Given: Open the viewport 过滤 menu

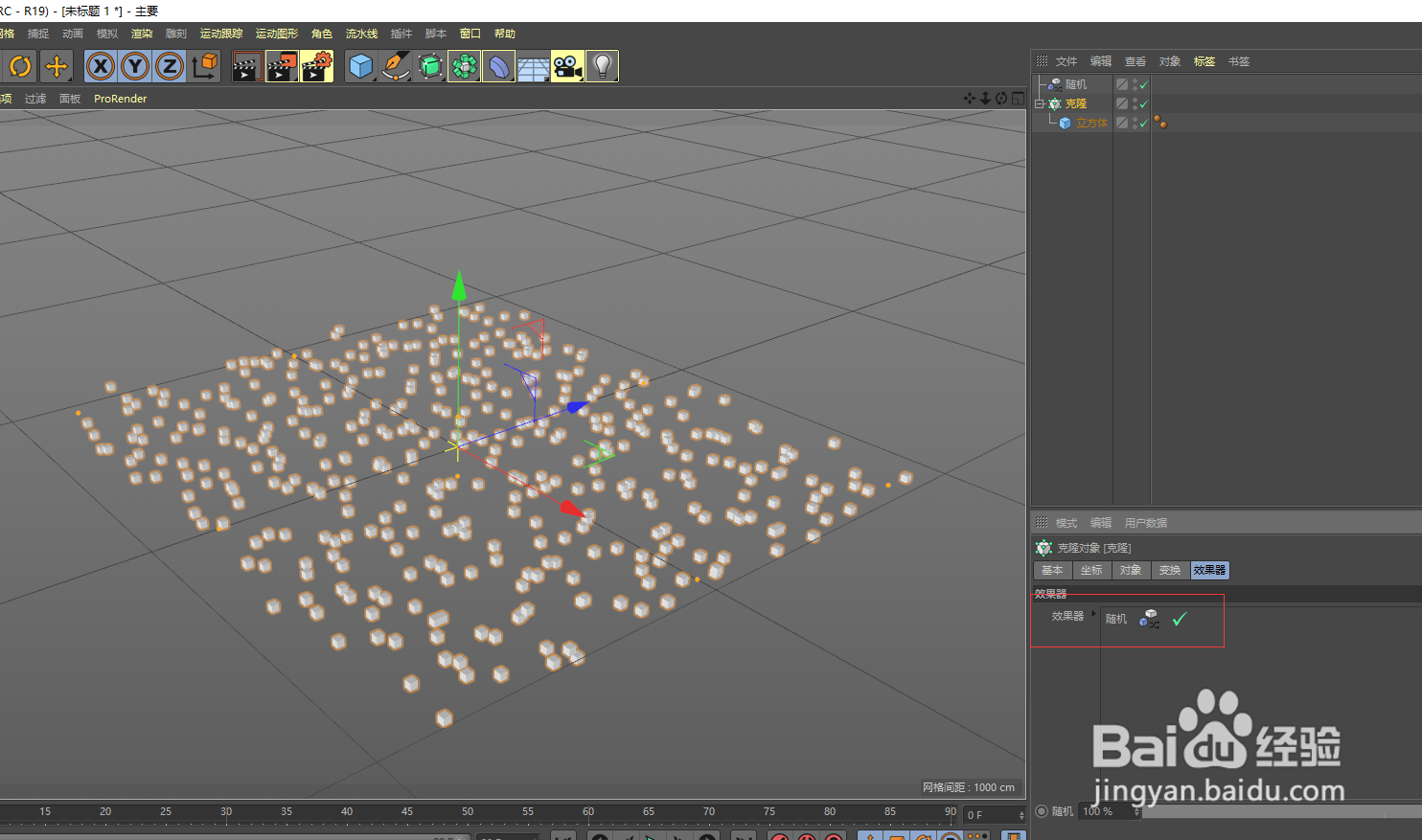Looking at the screenshot, I should 35,99.
